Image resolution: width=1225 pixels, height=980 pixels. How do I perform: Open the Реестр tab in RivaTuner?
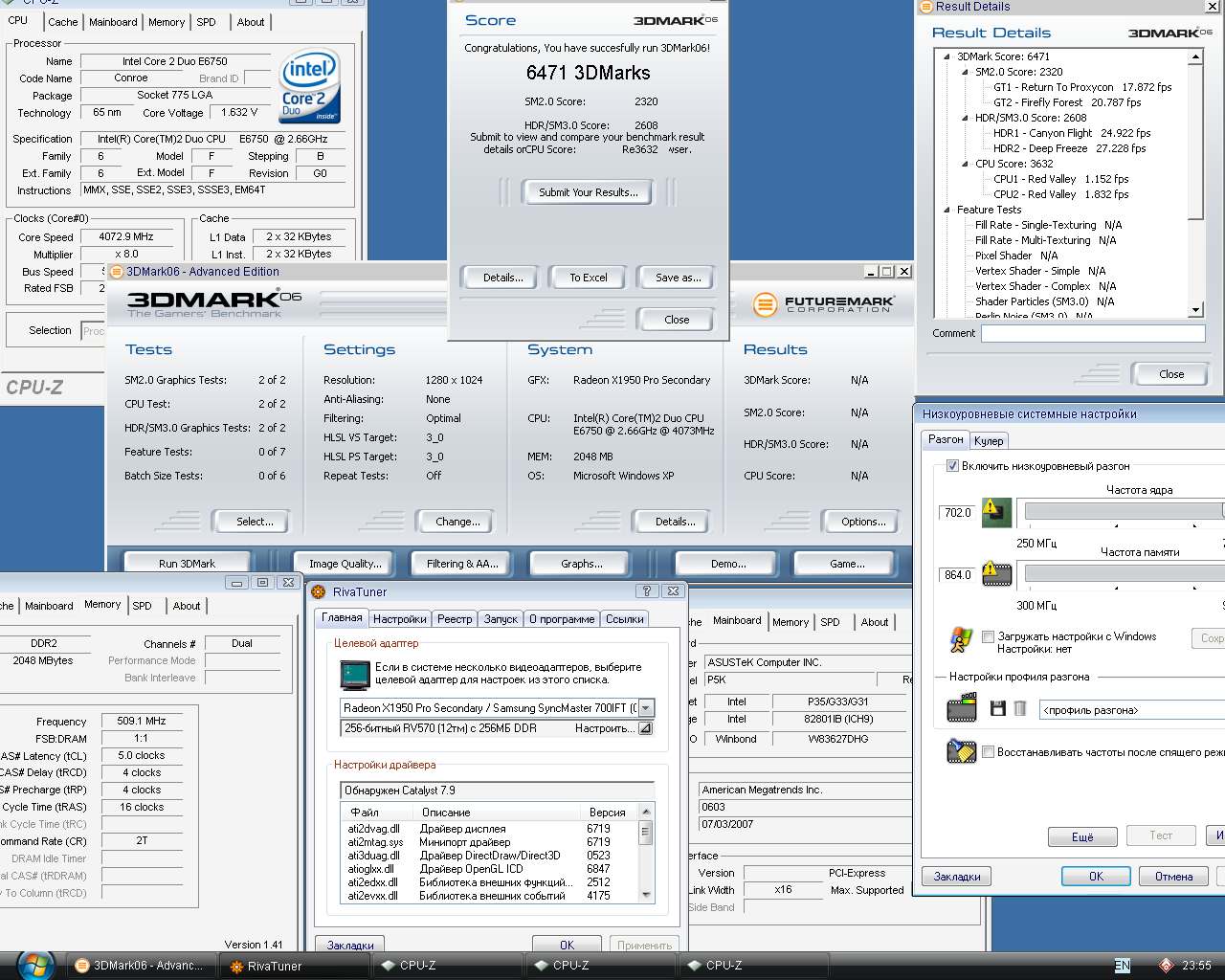click(x=455, y=619)
